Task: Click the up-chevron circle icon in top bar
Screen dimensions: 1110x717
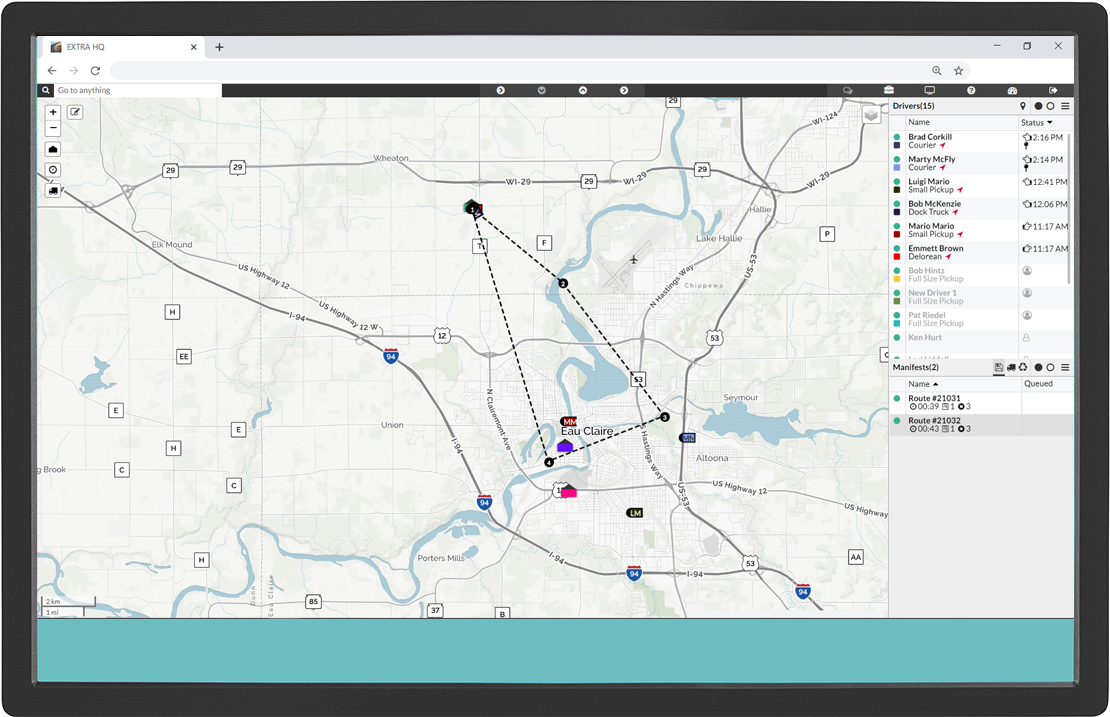Action: point(583,91)
